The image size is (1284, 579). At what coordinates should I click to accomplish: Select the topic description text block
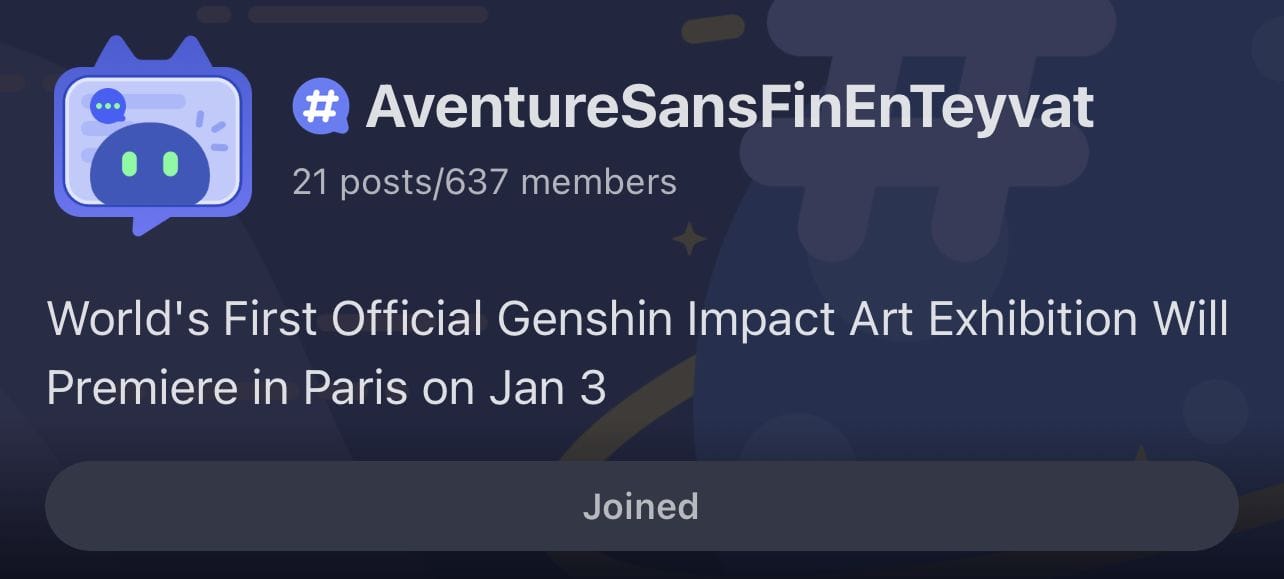(x=638, y=354)
